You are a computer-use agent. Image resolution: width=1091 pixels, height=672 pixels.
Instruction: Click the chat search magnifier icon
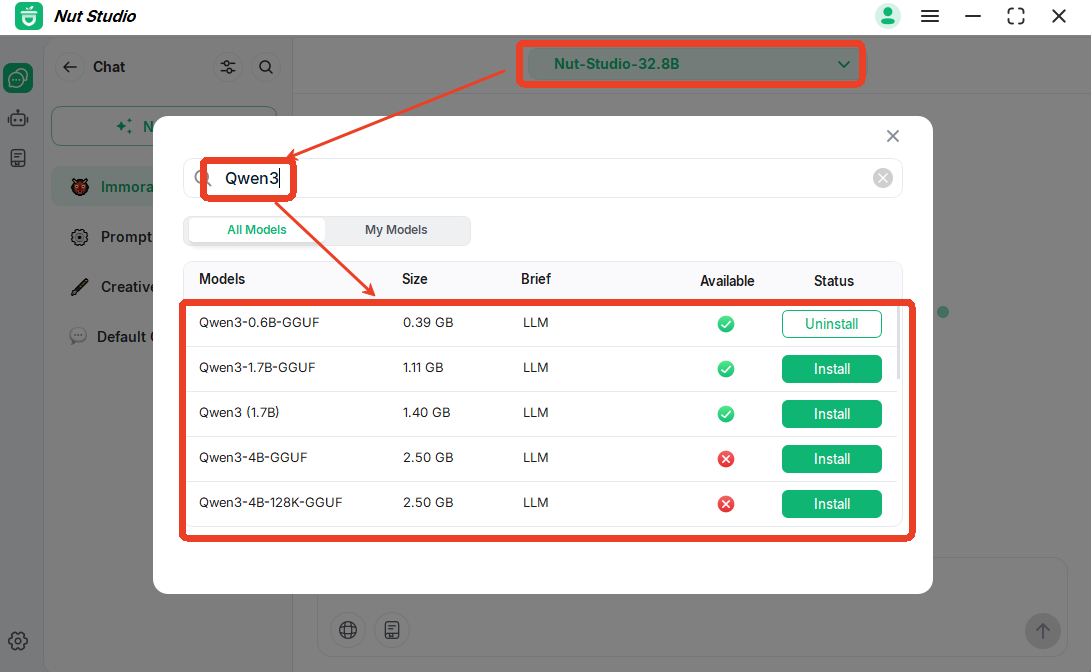pos(266,67)
